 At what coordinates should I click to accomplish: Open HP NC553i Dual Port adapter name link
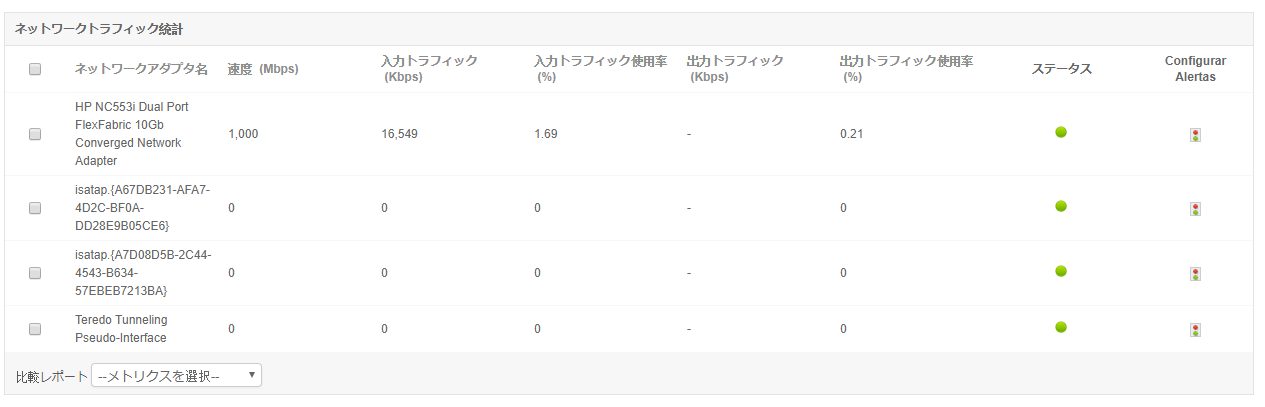pyautogui.click(x=132, y=133)
